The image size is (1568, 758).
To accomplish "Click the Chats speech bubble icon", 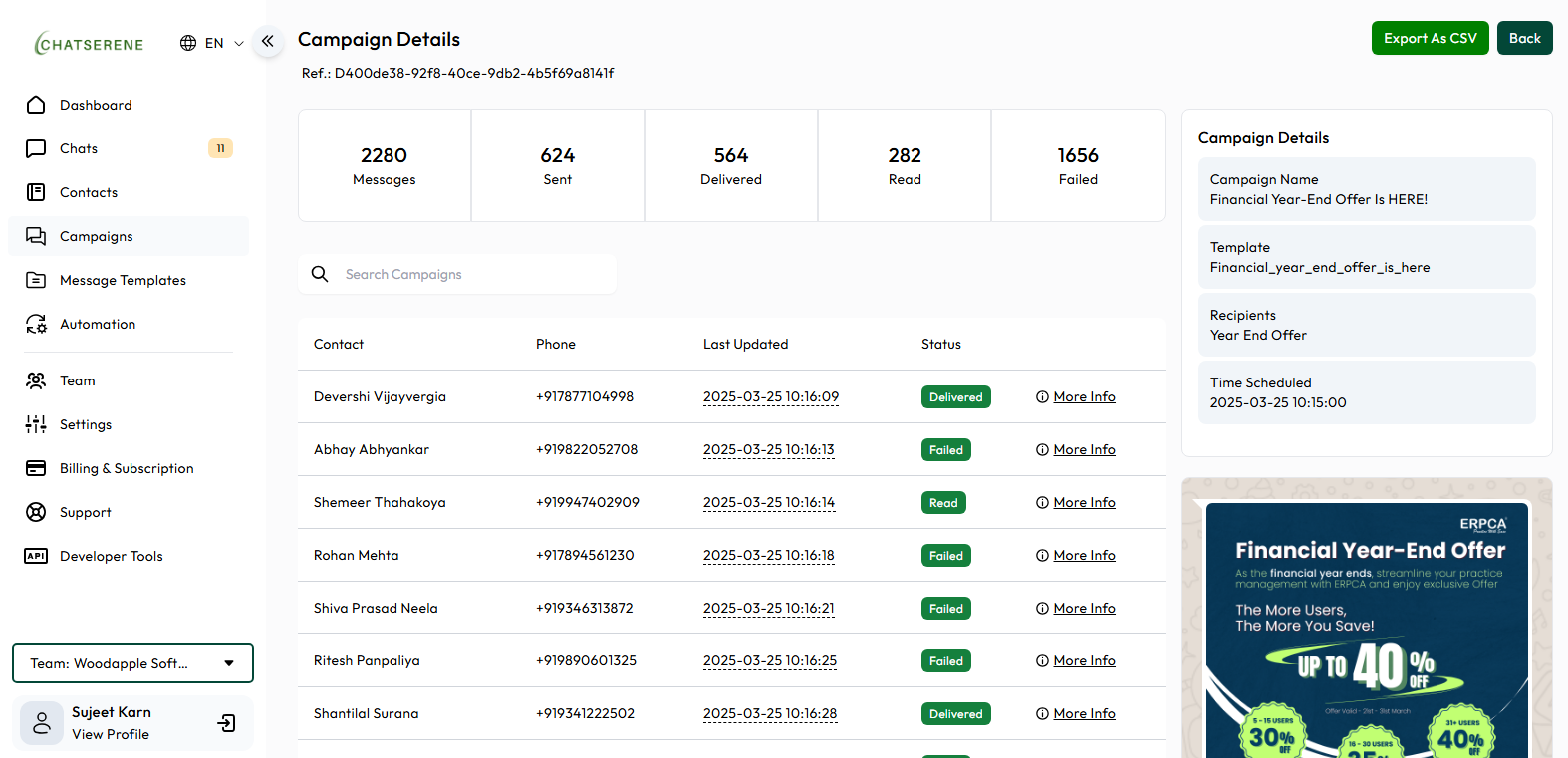I will pyautogui.click(x=36, y=148).
